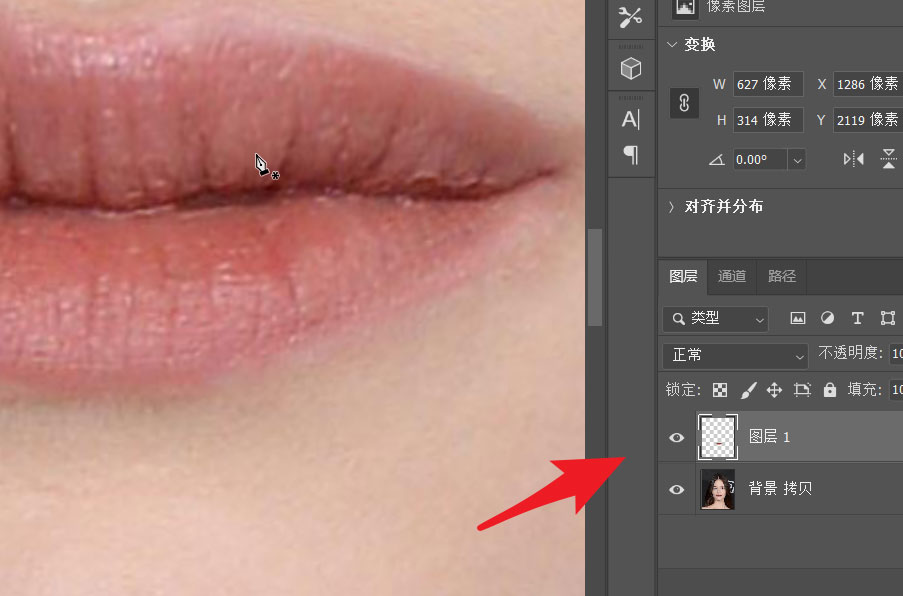Open the 类型 layer filter dropdown

tap(715, 318)
